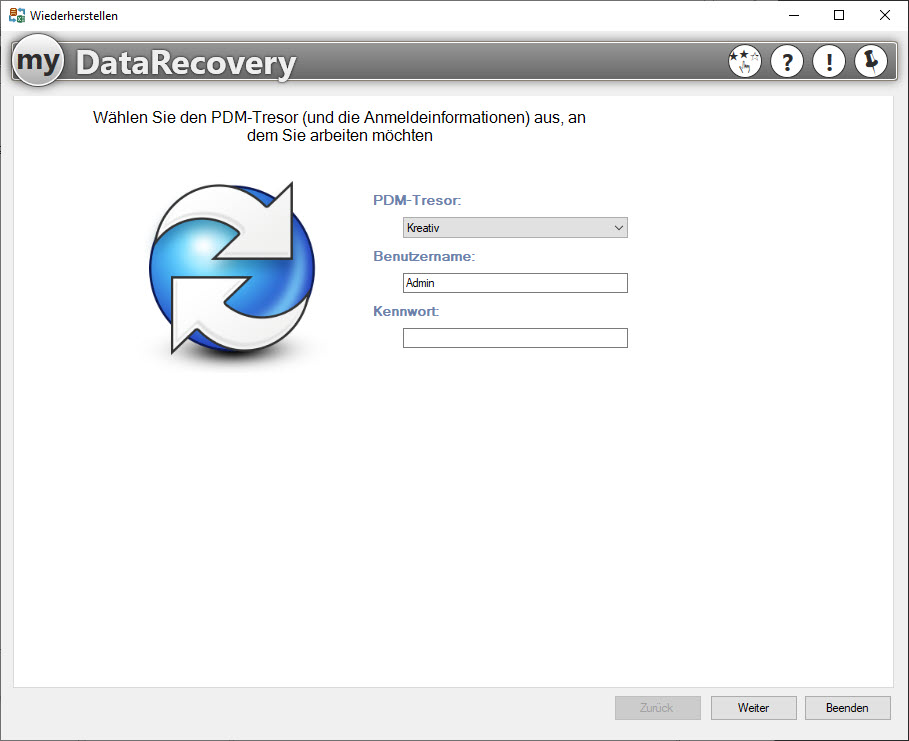Click the star rating icon in header
The height and width of the screenshot is (741, 909).
coord(745,61)
